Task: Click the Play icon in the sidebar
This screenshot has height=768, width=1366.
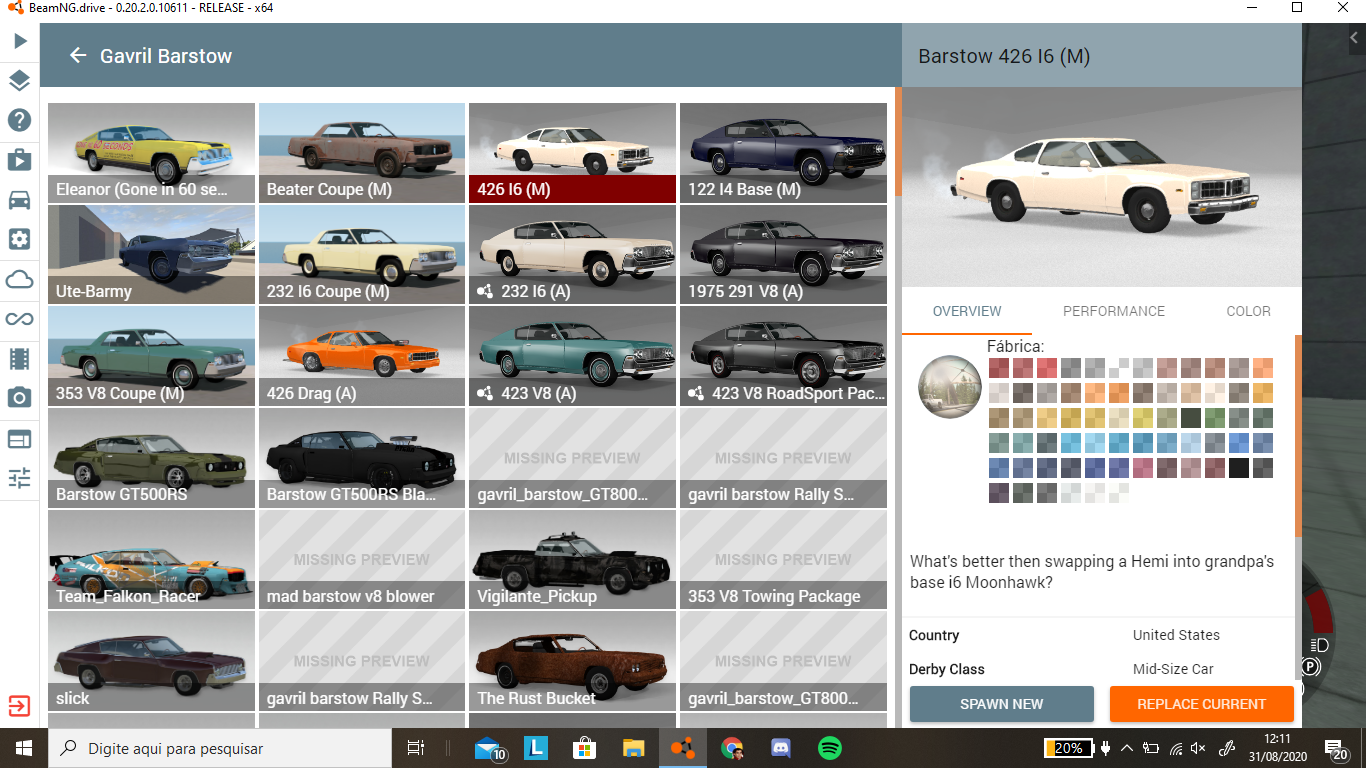Action: [20, 41]
